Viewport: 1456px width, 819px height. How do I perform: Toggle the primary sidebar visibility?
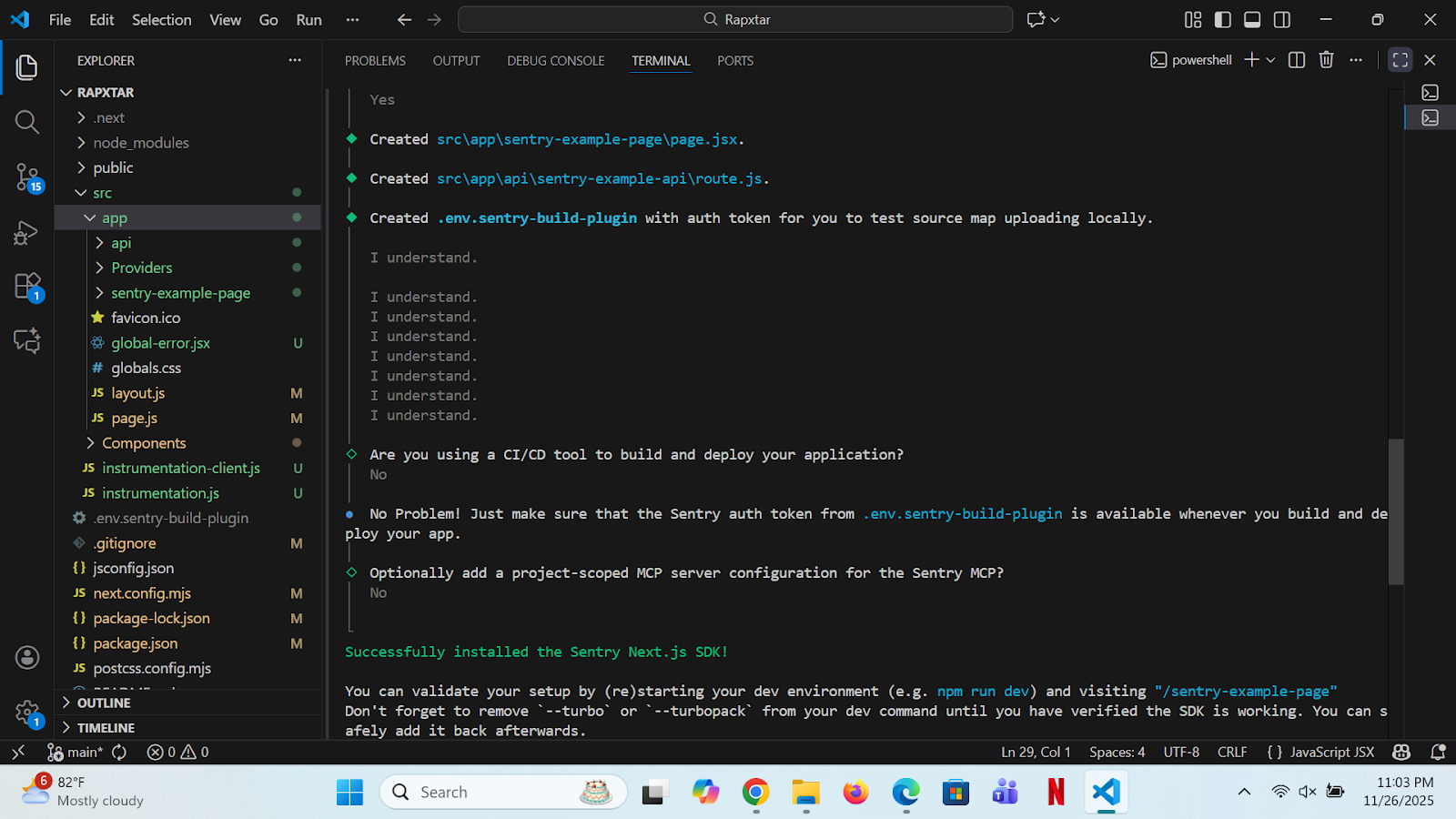[1222, 18]
